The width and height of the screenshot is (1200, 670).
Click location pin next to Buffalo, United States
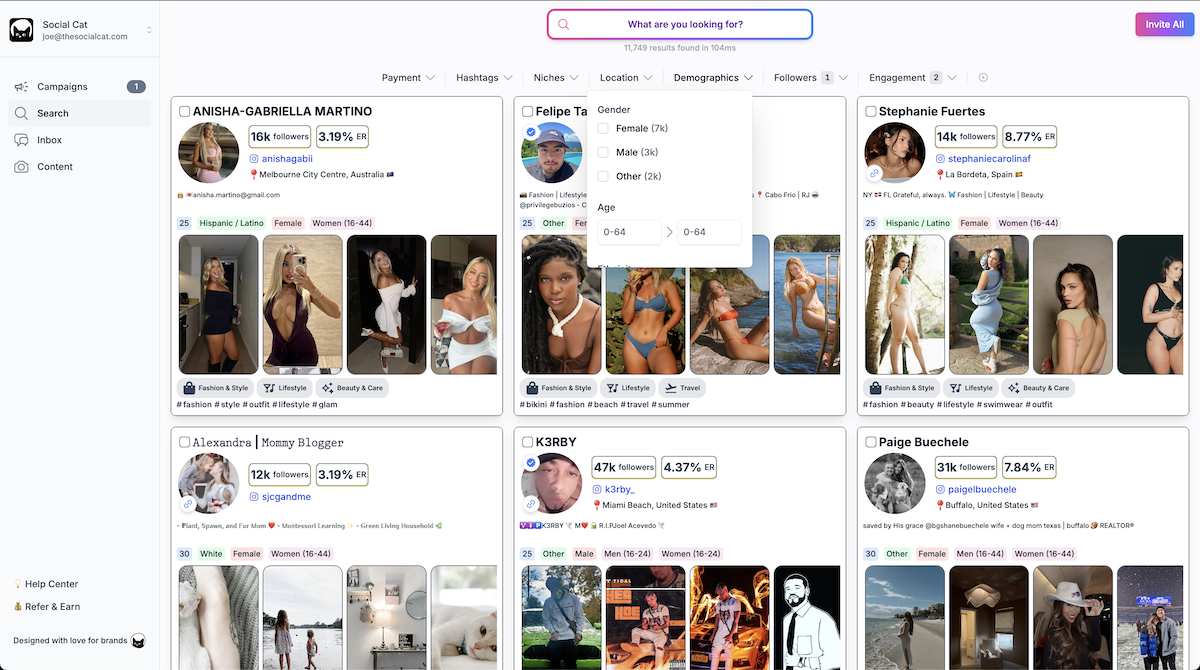coord(940,505)
